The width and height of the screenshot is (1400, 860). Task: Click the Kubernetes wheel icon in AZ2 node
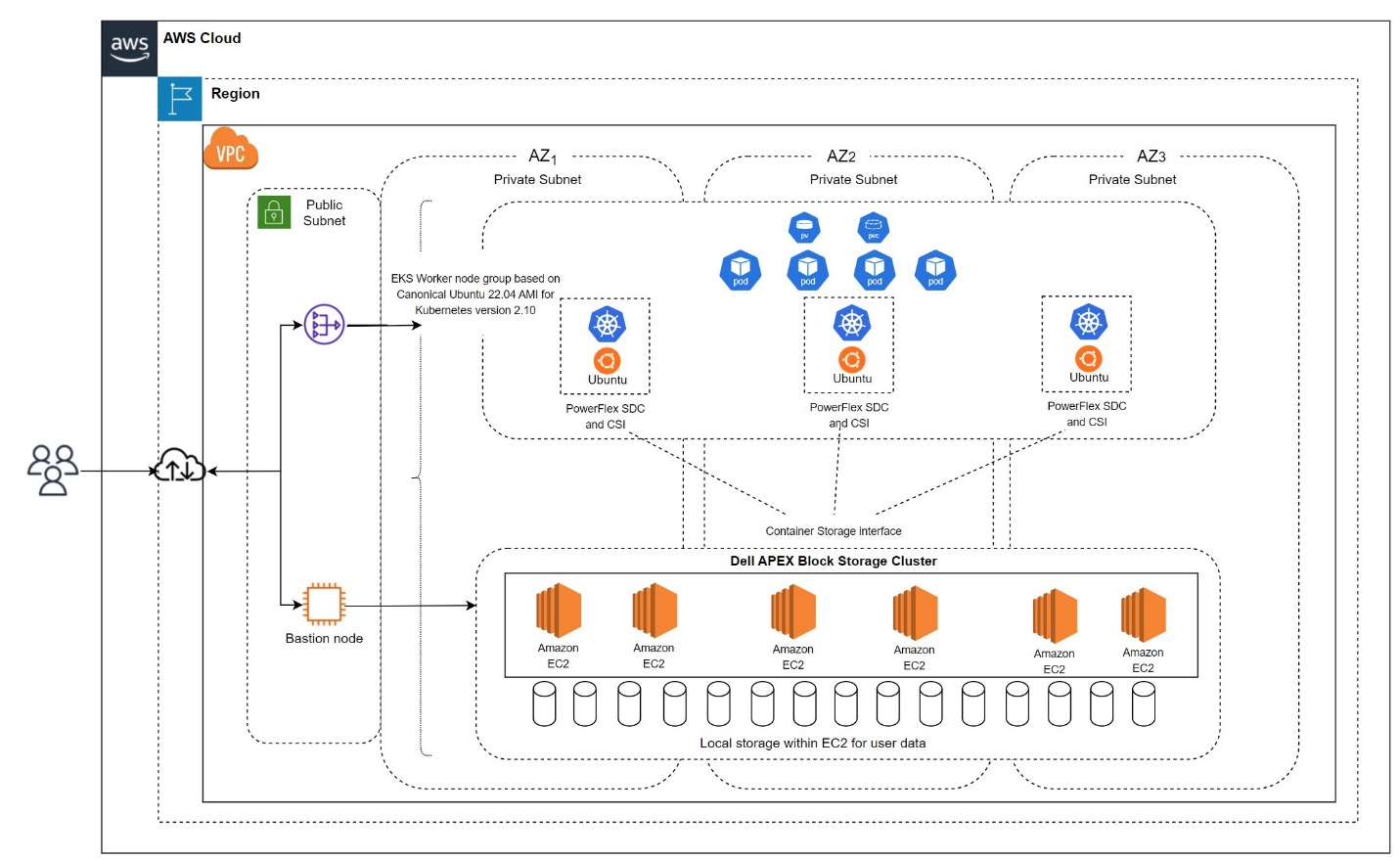click(852, 323)
